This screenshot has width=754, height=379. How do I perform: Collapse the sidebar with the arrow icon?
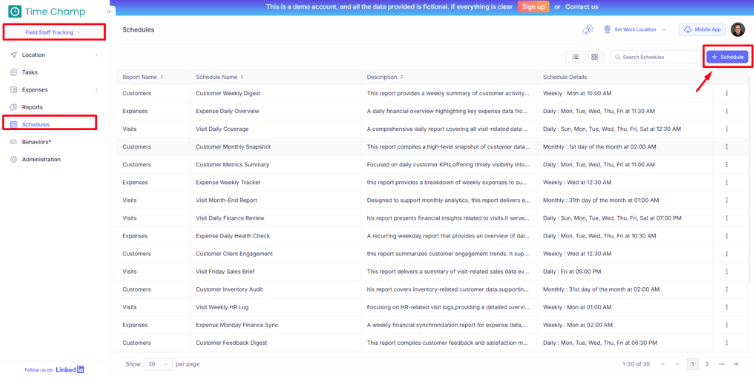pyautogui.click(x=109, y=12)
